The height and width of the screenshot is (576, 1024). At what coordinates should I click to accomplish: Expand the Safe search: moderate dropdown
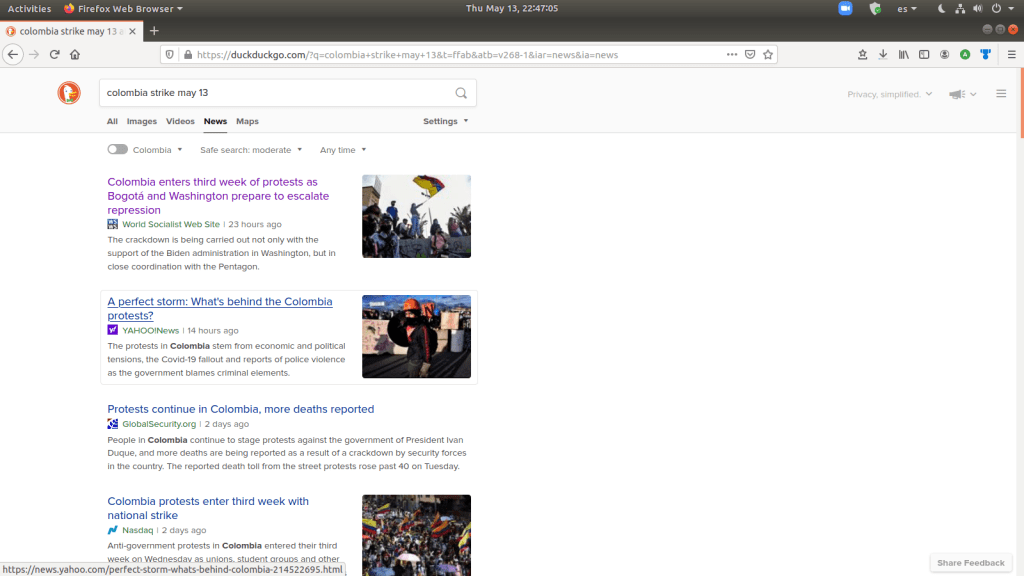click(251, 150)
